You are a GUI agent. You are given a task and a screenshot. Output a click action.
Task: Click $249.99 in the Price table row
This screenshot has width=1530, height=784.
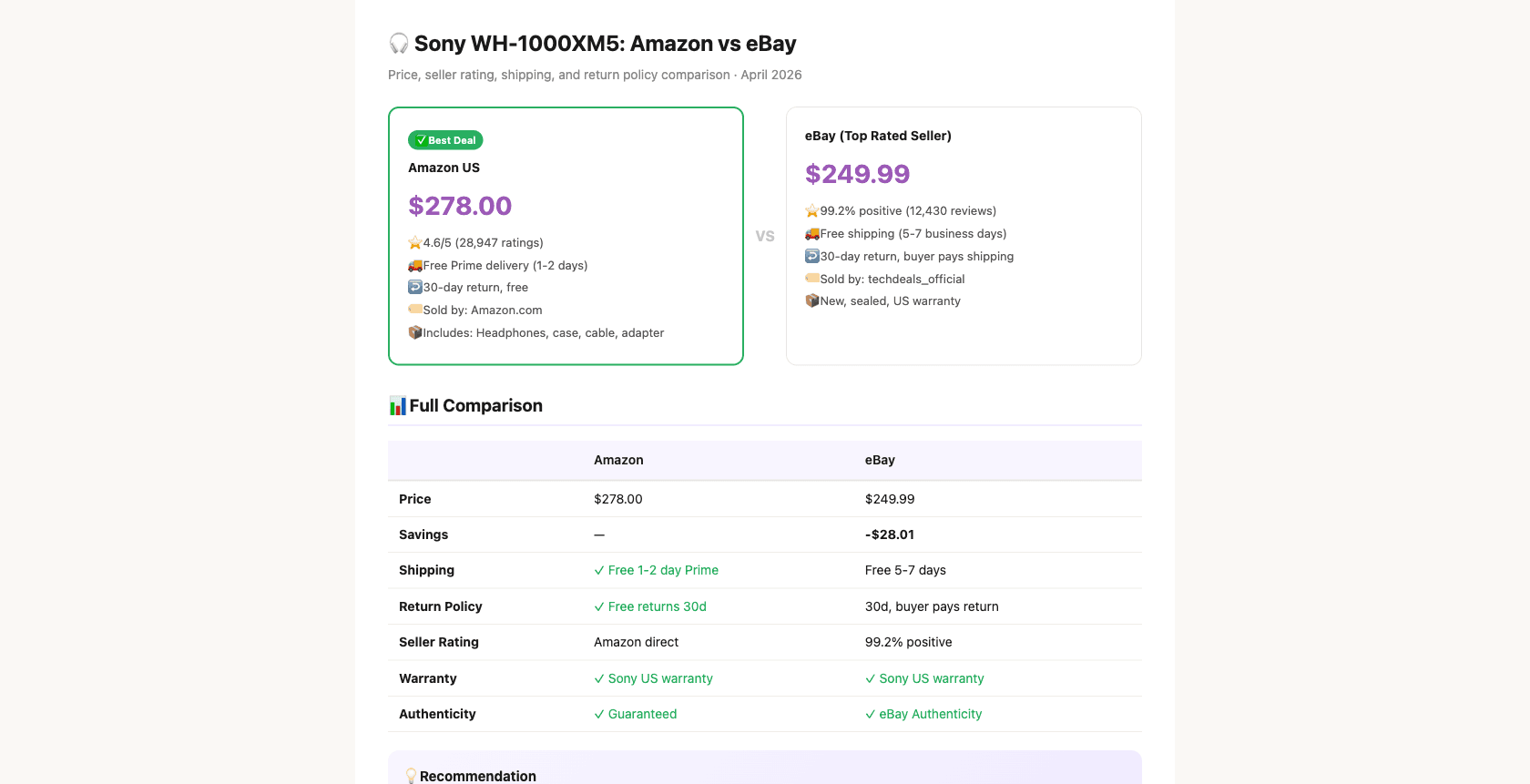[890, 499]
